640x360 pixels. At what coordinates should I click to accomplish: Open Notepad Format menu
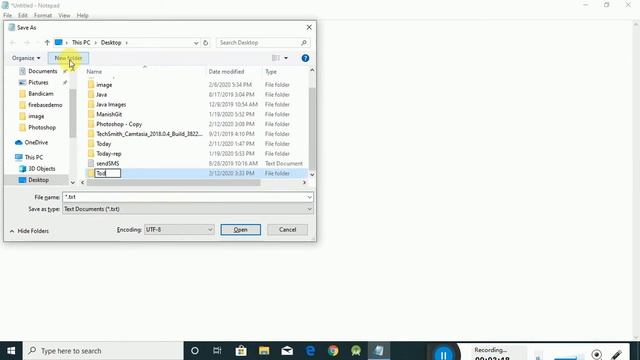[43, 15]
